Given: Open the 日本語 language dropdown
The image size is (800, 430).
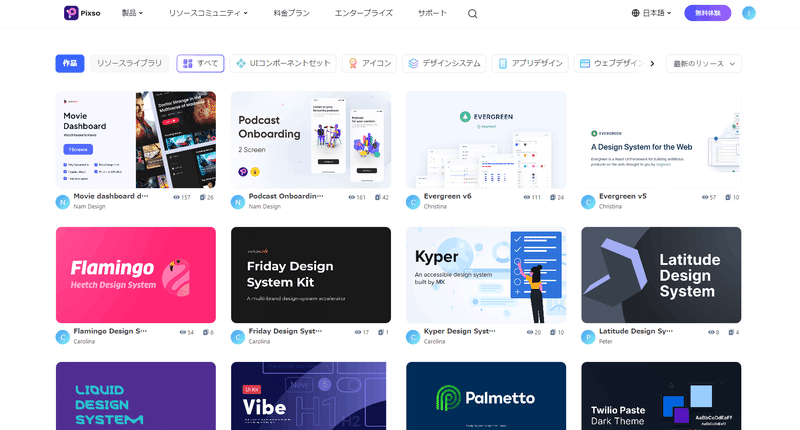Looking at the screenshot, I should [652, 13].
